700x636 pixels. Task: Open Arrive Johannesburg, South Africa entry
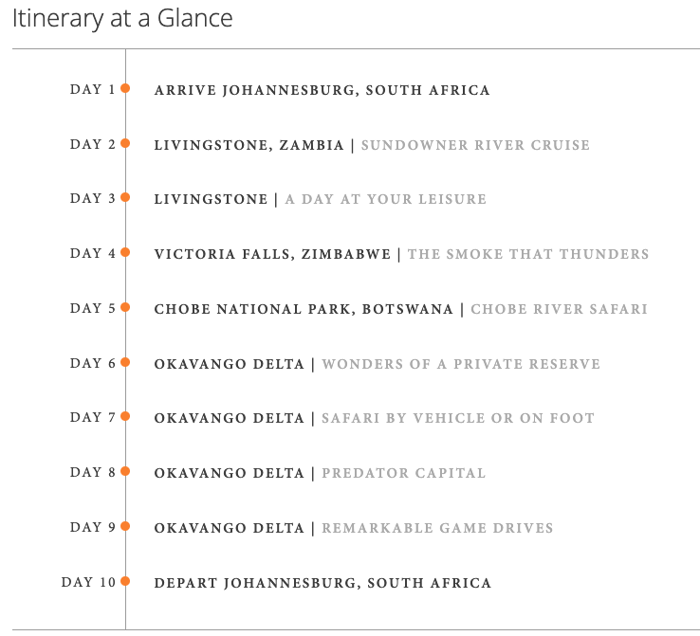[322, 90]
